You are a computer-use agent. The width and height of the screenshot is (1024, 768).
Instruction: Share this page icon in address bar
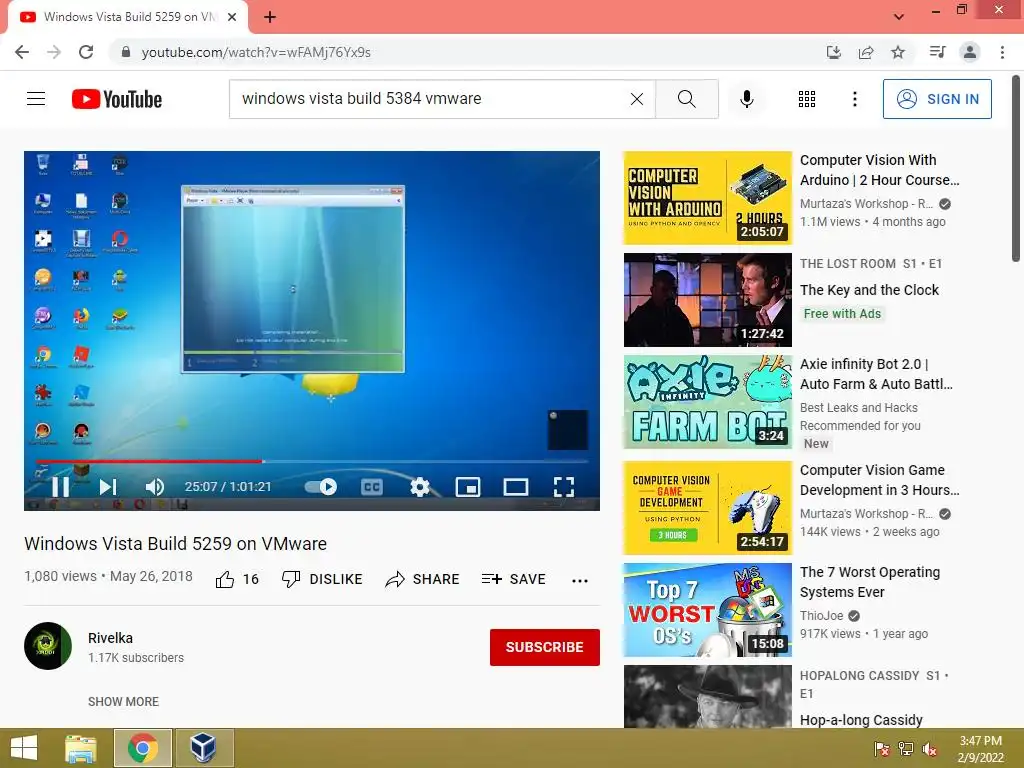pos(866,52)
